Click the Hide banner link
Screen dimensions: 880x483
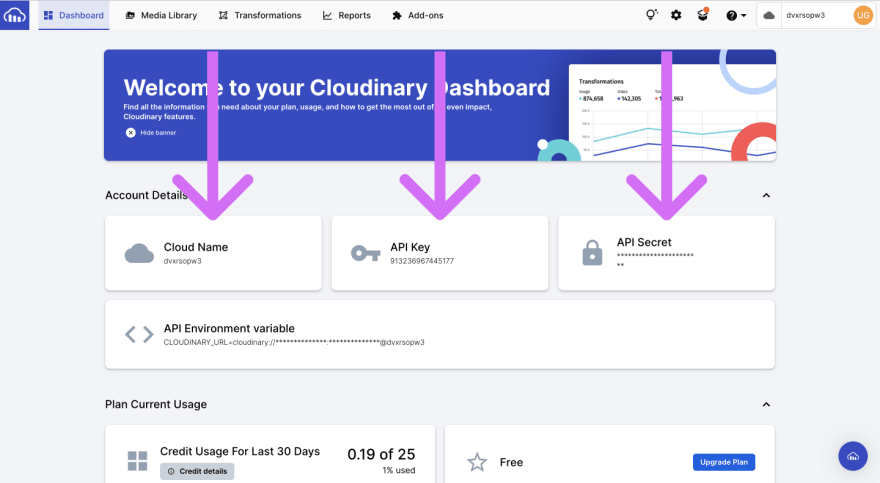pos(158,132)
